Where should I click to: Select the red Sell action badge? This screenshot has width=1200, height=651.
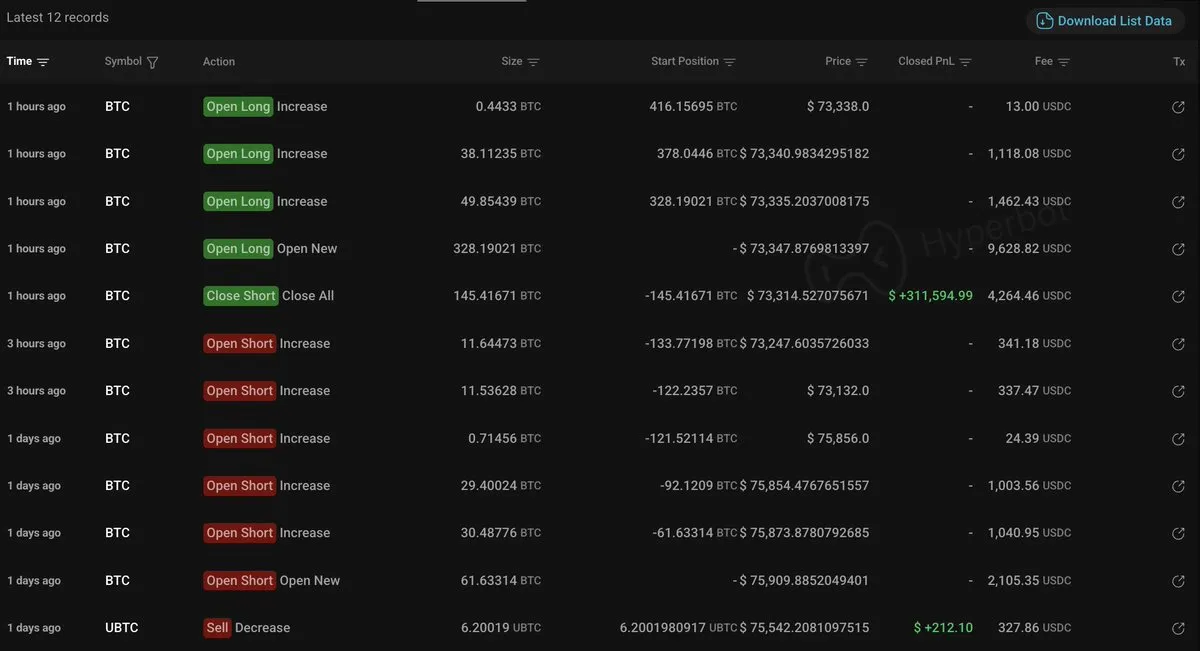point(217,628)
